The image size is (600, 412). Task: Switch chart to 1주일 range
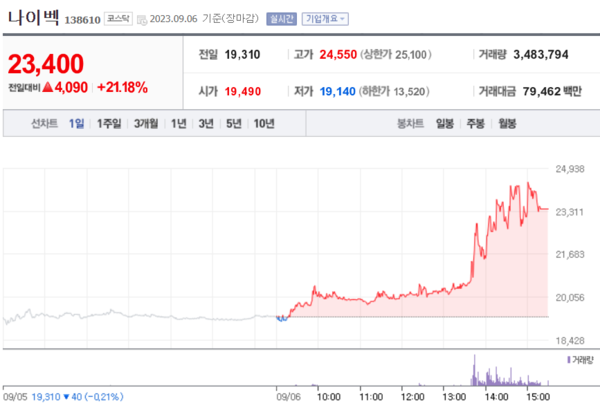[108, 124]
